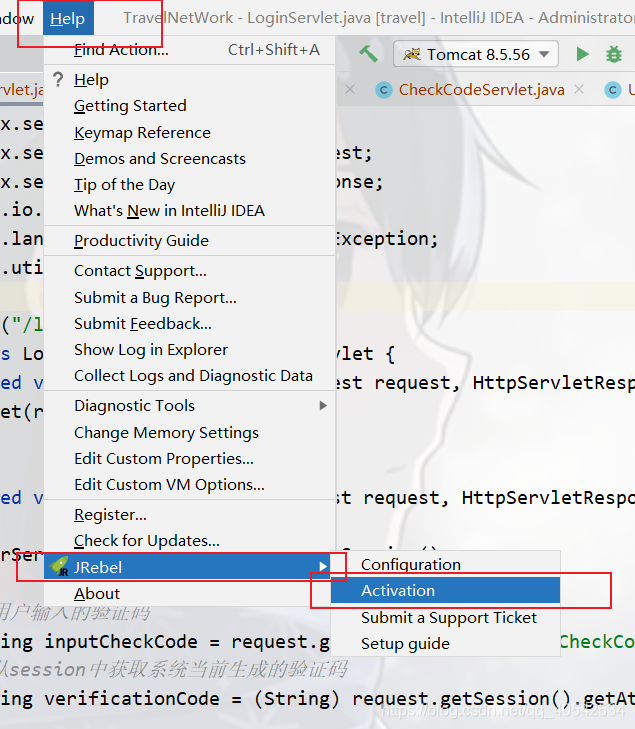Open Keymap Reference
This screenshot has width=635, height=729.
tap(190, 133)
